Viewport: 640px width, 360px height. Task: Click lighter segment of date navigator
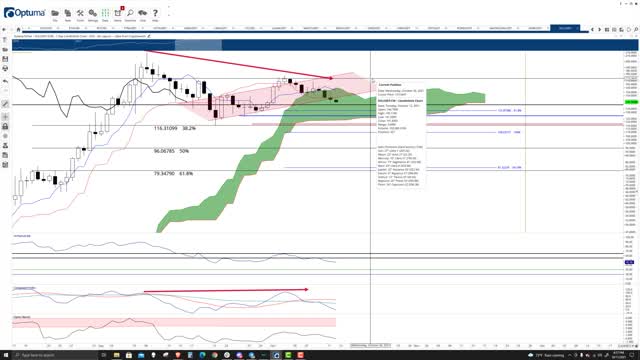(198, 45)
